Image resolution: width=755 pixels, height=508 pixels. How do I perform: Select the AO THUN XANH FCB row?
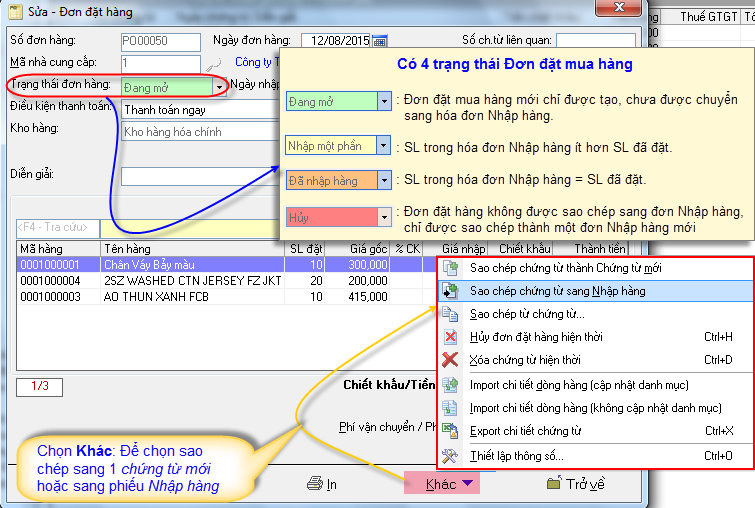coord(160,297)
